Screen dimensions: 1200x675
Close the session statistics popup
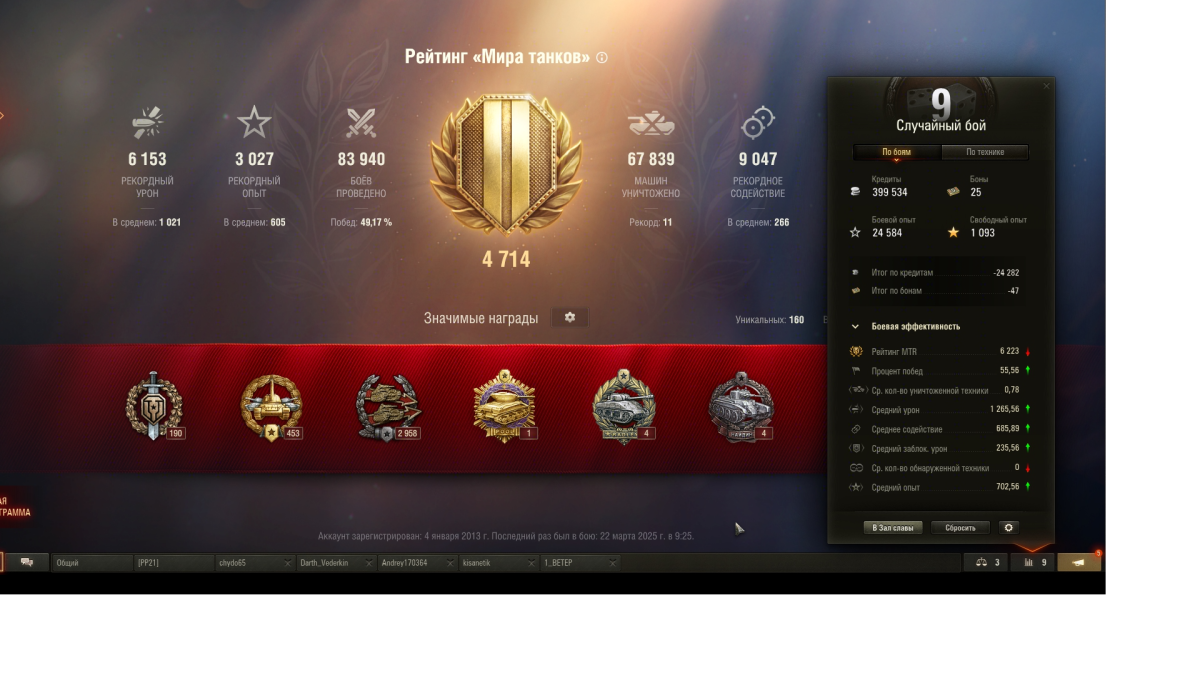coord(1046,86)
